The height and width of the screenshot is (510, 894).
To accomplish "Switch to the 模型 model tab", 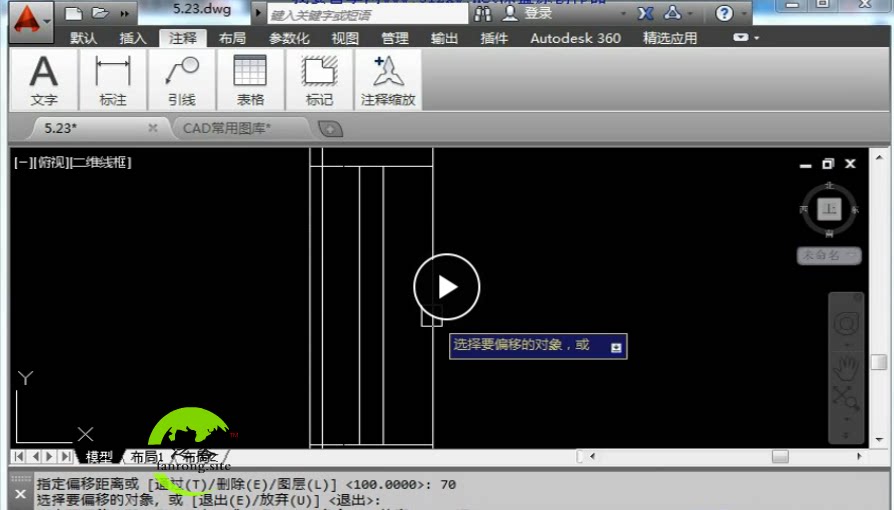I will [99, 456].
